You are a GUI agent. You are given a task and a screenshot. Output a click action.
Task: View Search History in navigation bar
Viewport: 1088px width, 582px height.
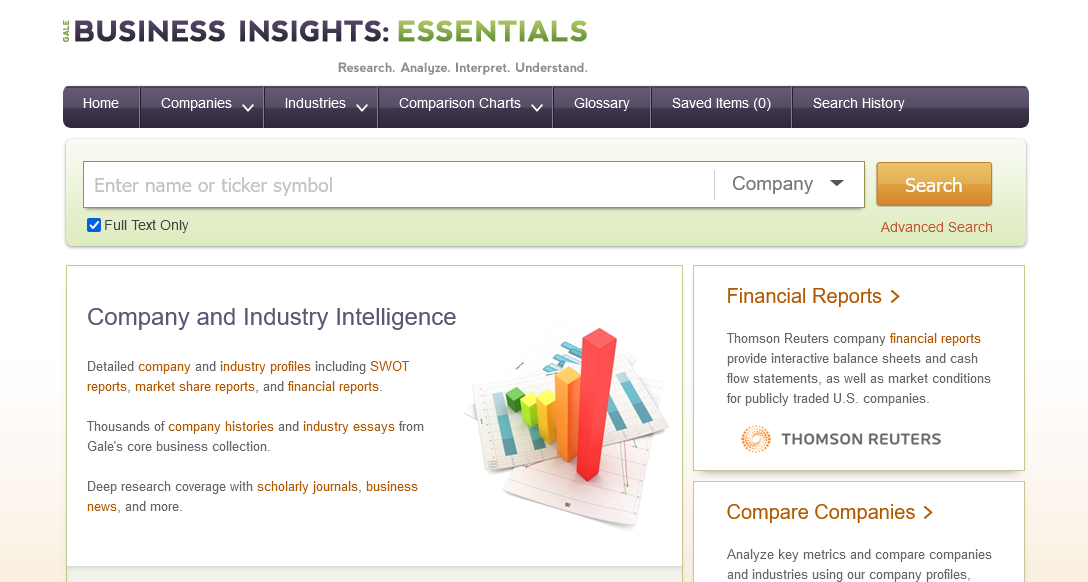tap(858, 103)
